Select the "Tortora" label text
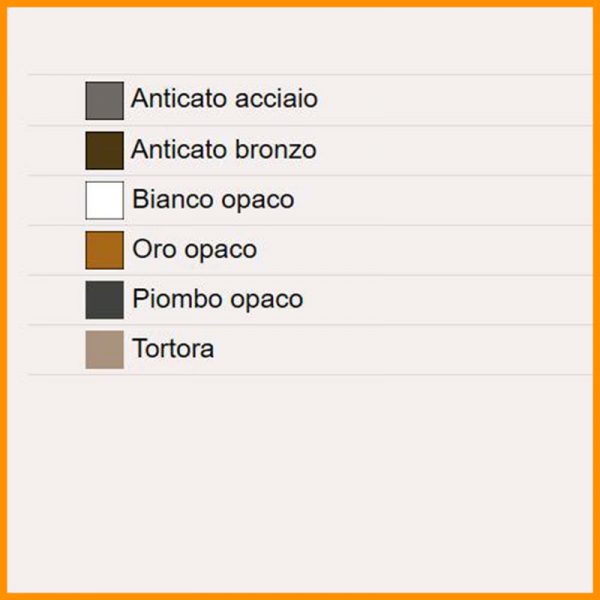 coord(173,350)
